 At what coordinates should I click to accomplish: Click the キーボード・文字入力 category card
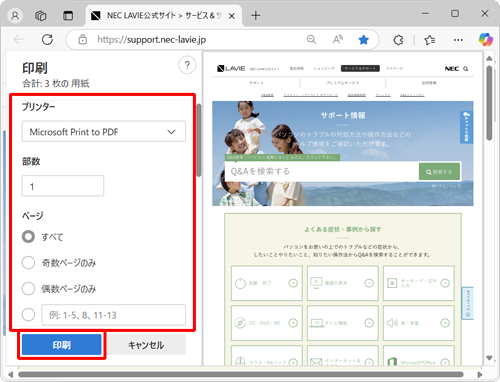[x=419, y=283]
